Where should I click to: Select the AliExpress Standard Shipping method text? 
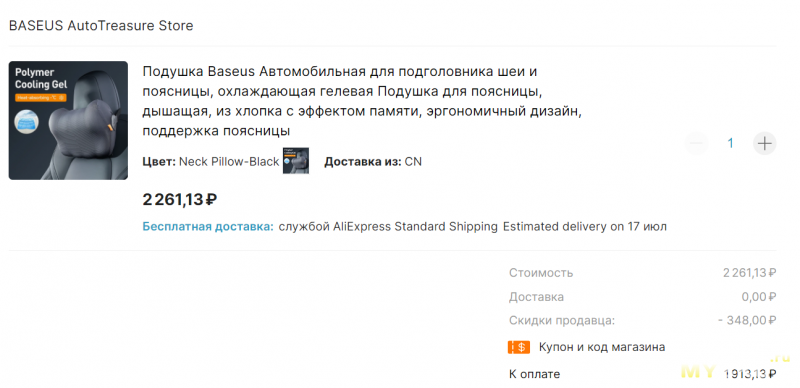pyautogui.click(x=388, y=227)
